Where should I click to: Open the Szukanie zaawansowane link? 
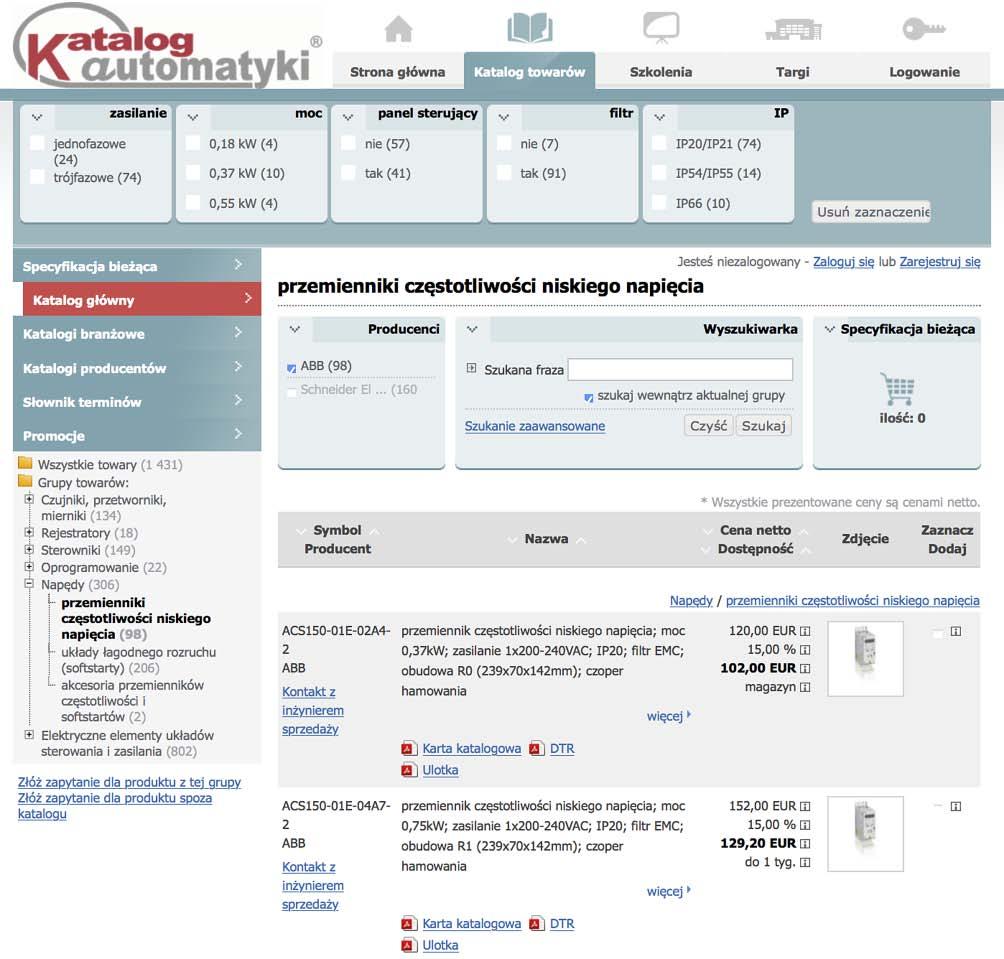[535, 426]
